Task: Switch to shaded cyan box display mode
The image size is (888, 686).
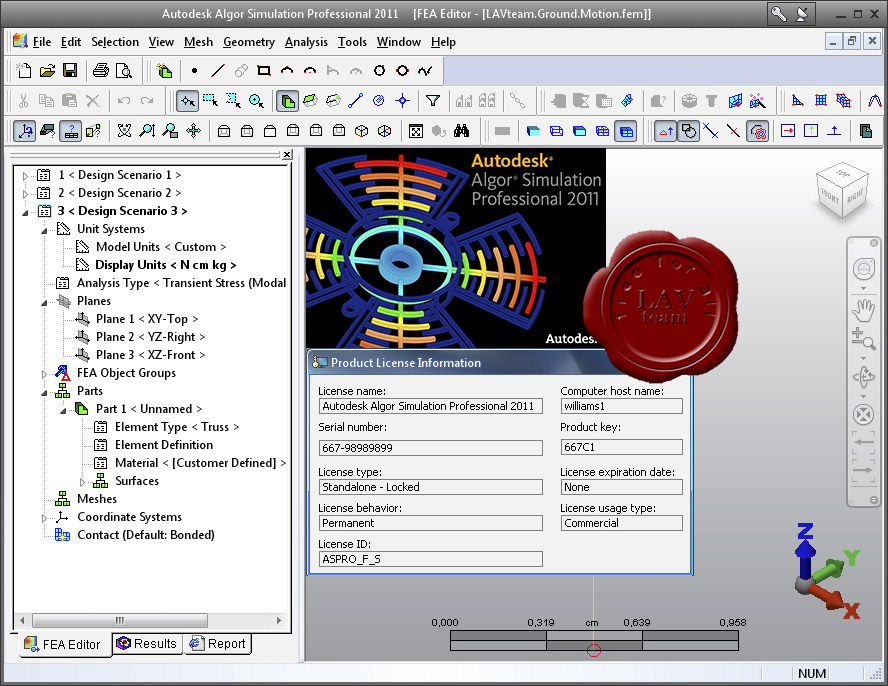Action: pos(533,131)
